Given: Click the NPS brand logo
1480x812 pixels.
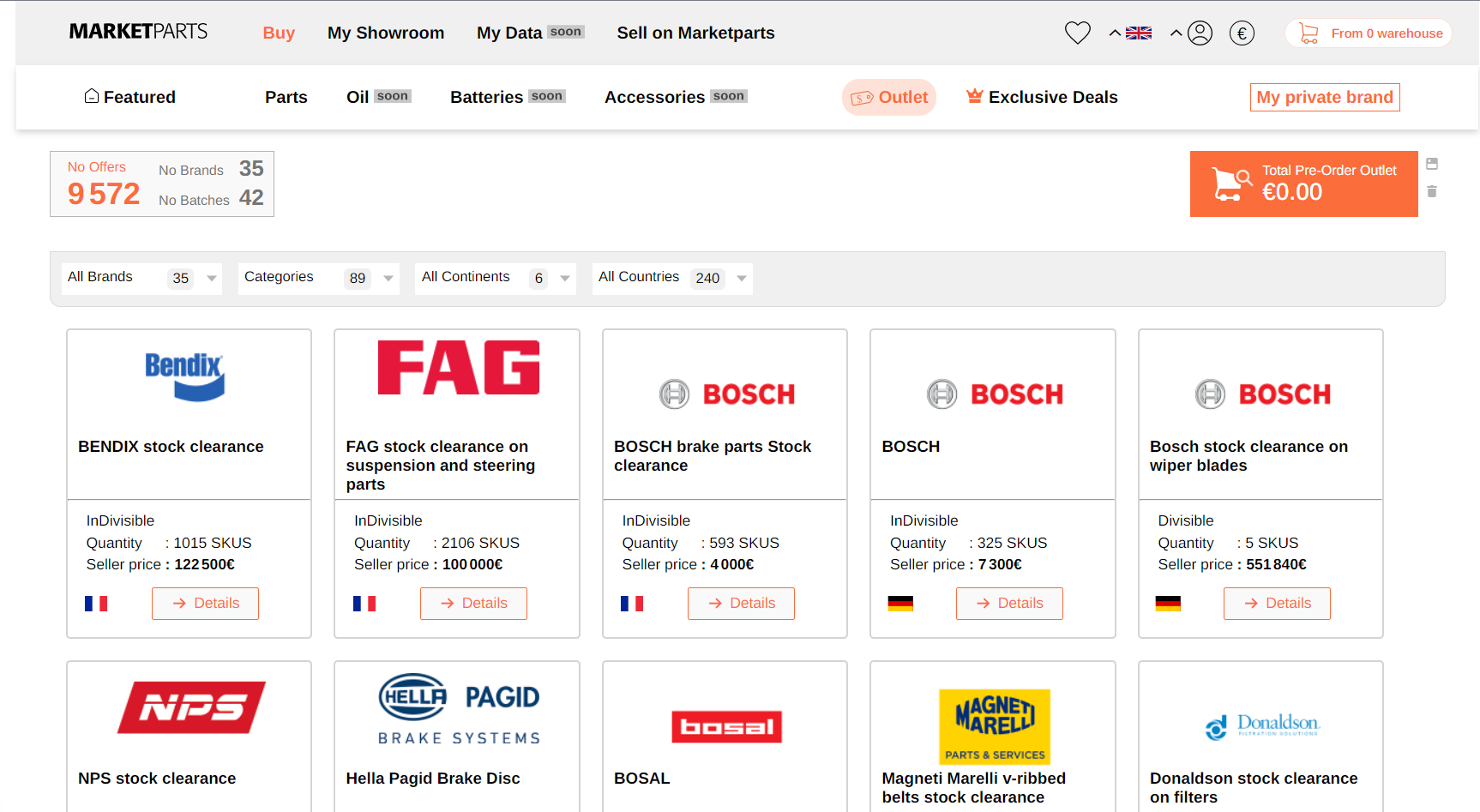Looking at the screenshot, I should tap(191, 707).
